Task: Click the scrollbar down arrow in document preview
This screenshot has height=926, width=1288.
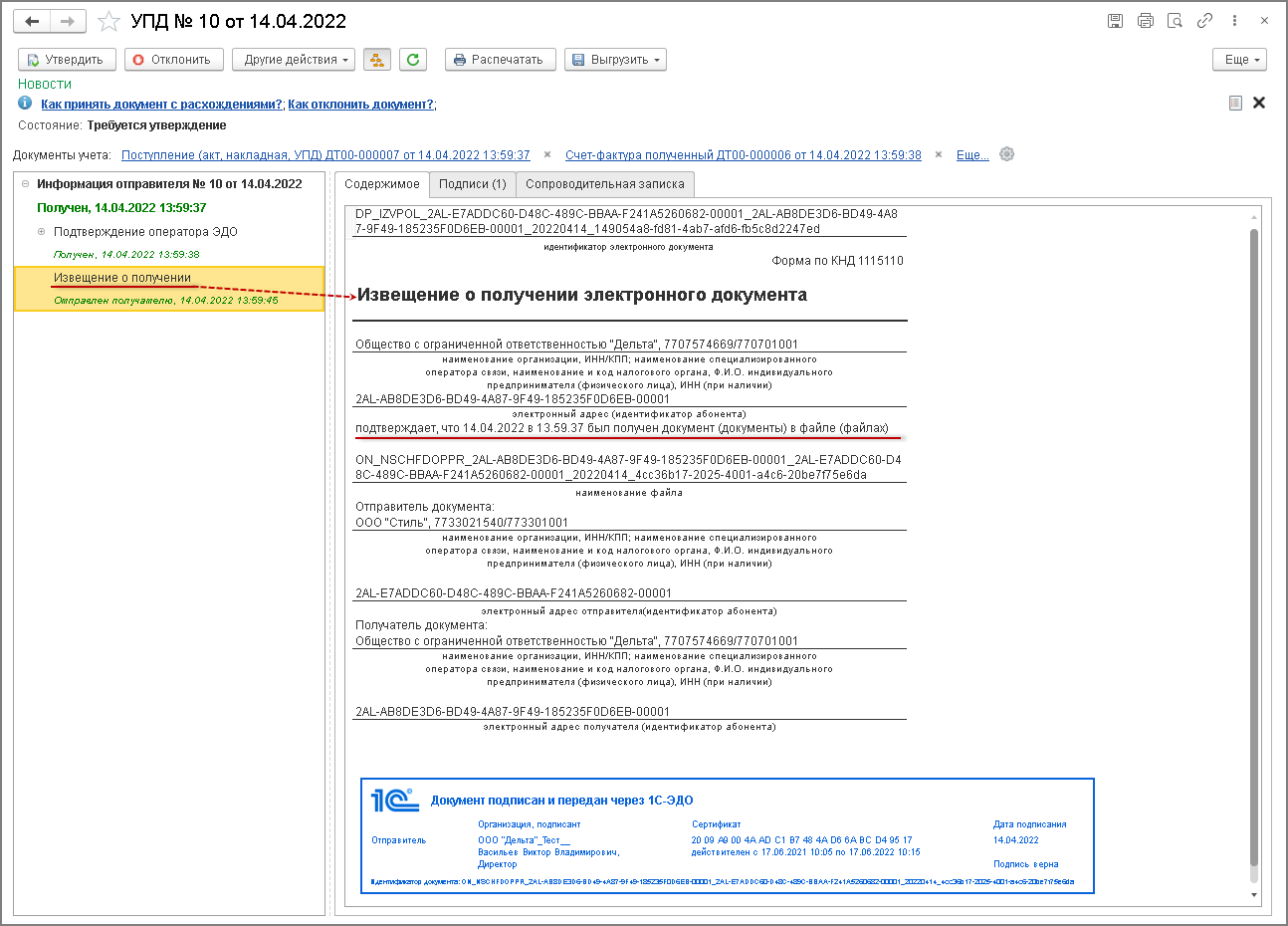Action: [1254, 896]
